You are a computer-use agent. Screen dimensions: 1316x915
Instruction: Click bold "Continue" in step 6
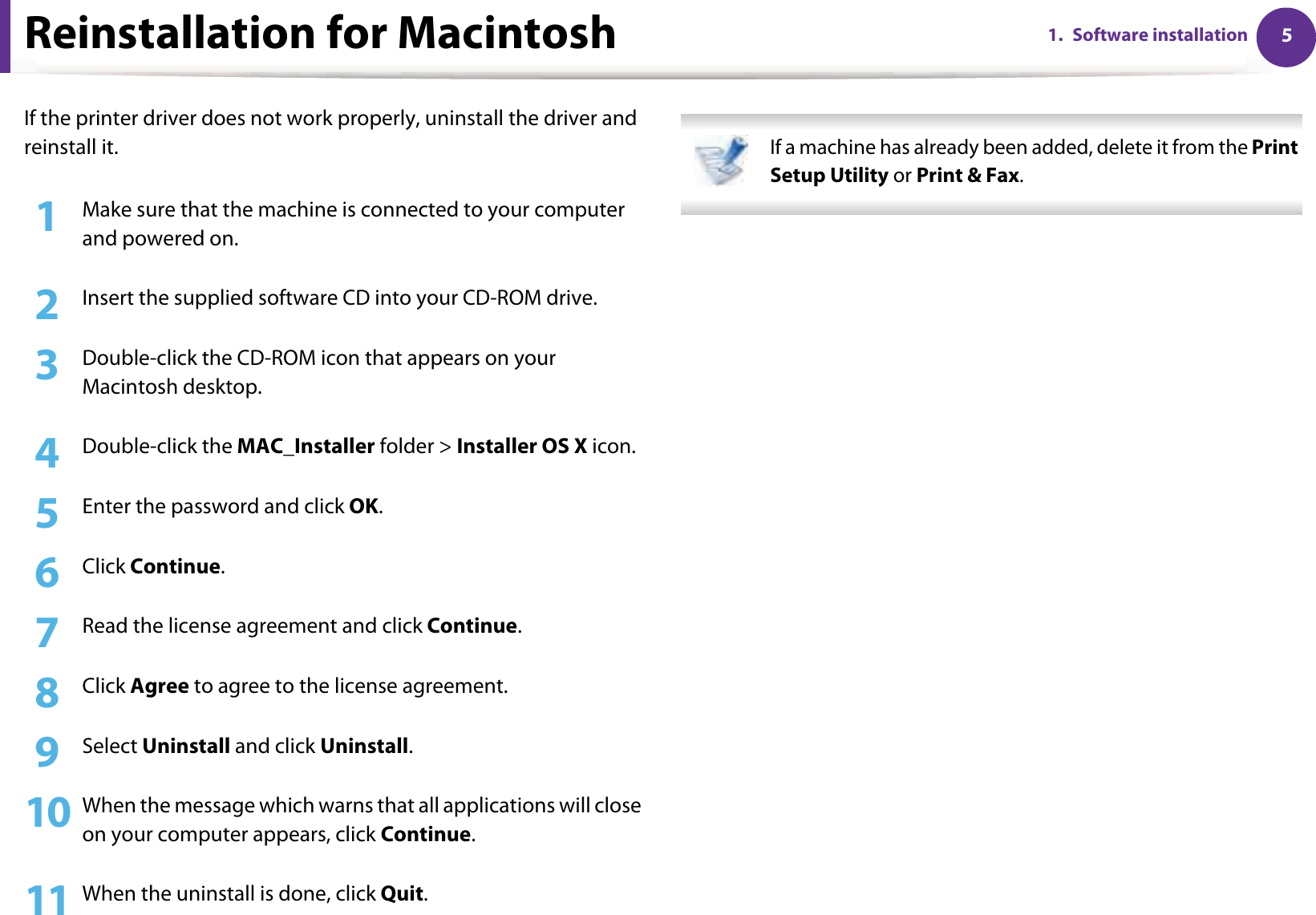175,567
